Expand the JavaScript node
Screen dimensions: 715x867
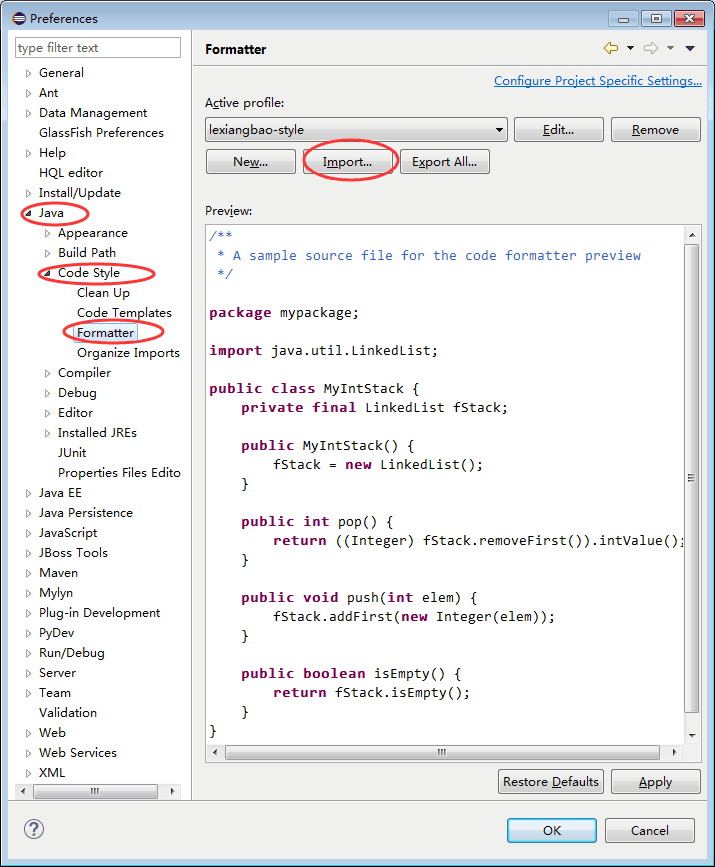pos(28,534)
